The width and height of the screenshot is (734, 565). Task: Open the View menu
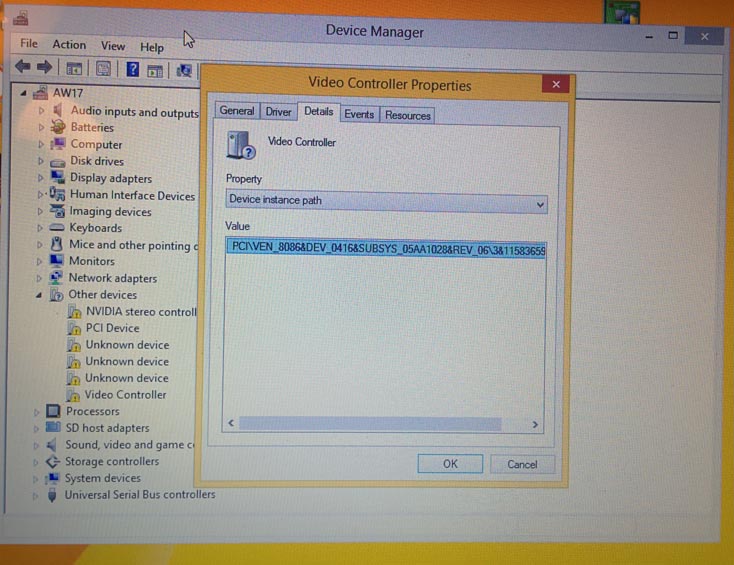113,46
